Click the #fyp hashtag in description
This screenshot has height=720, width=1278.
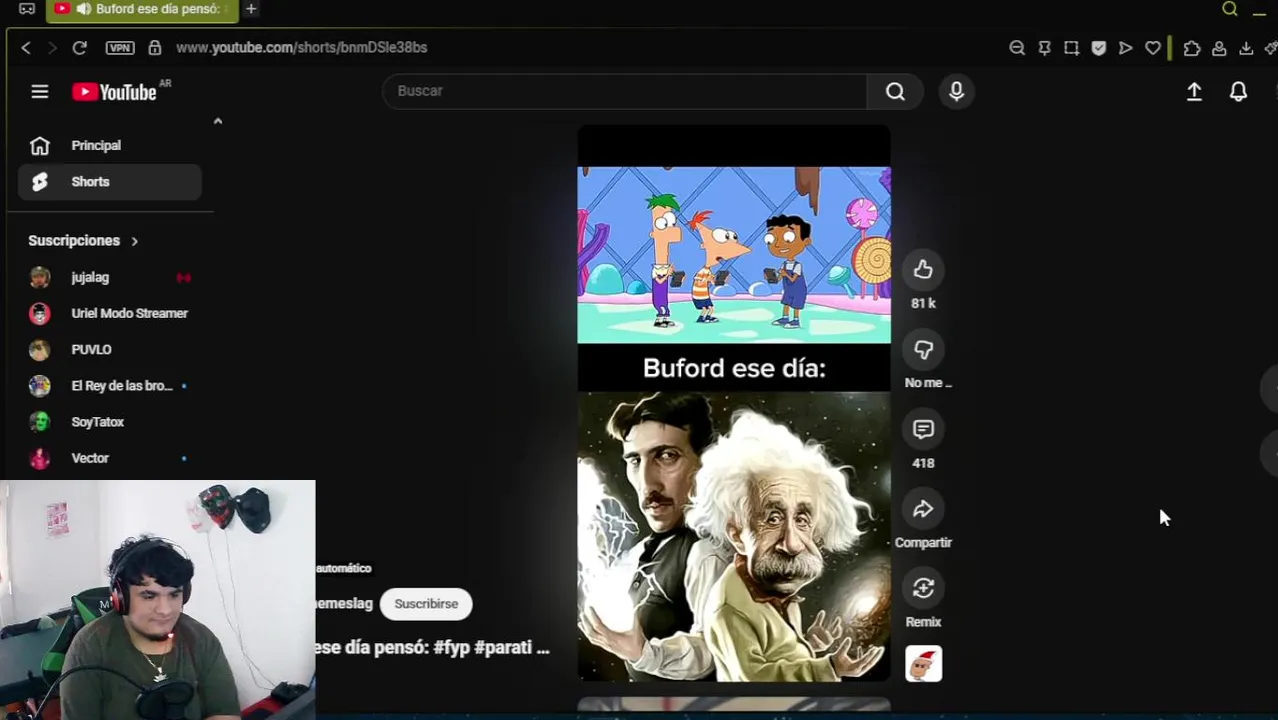[x=452, y=647]
